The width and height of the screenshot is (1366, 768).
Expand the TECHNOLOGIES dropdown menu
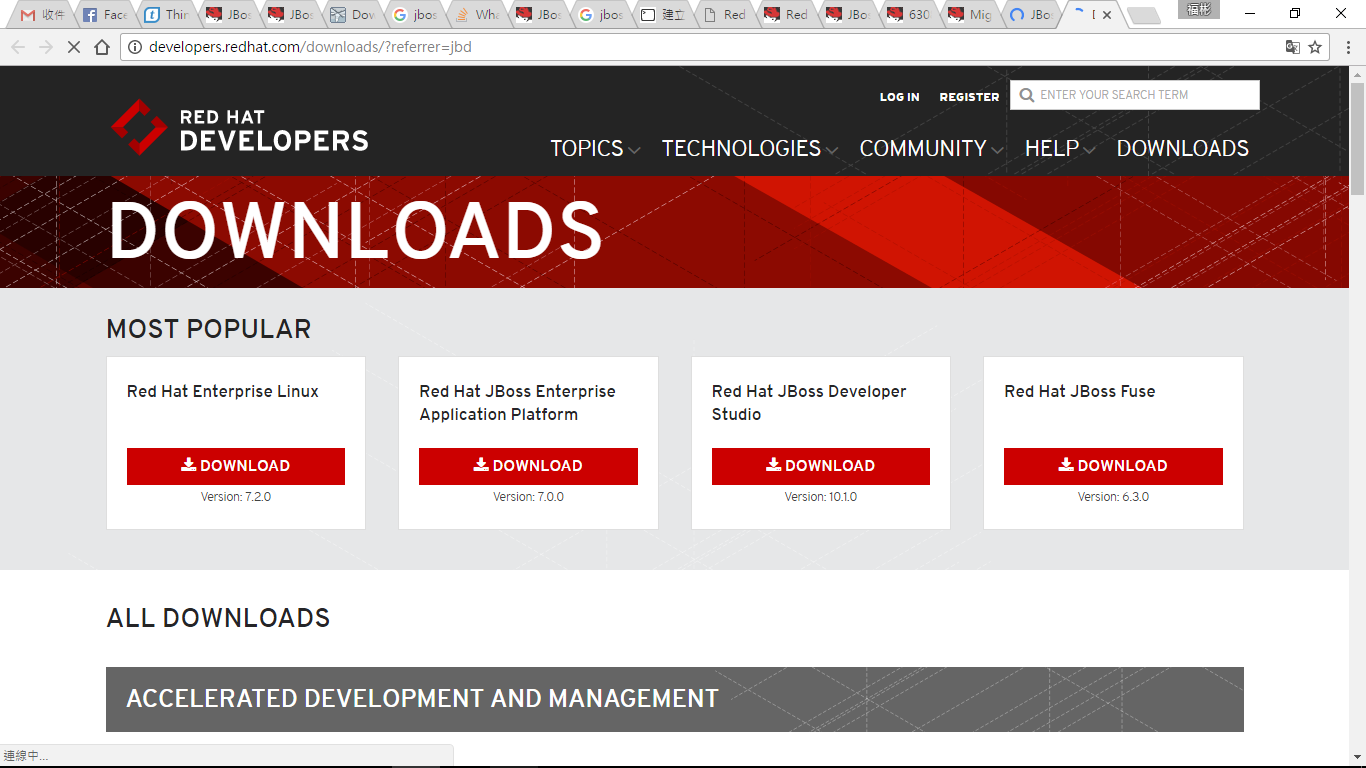pyautogui.click(x=750, y=148)
